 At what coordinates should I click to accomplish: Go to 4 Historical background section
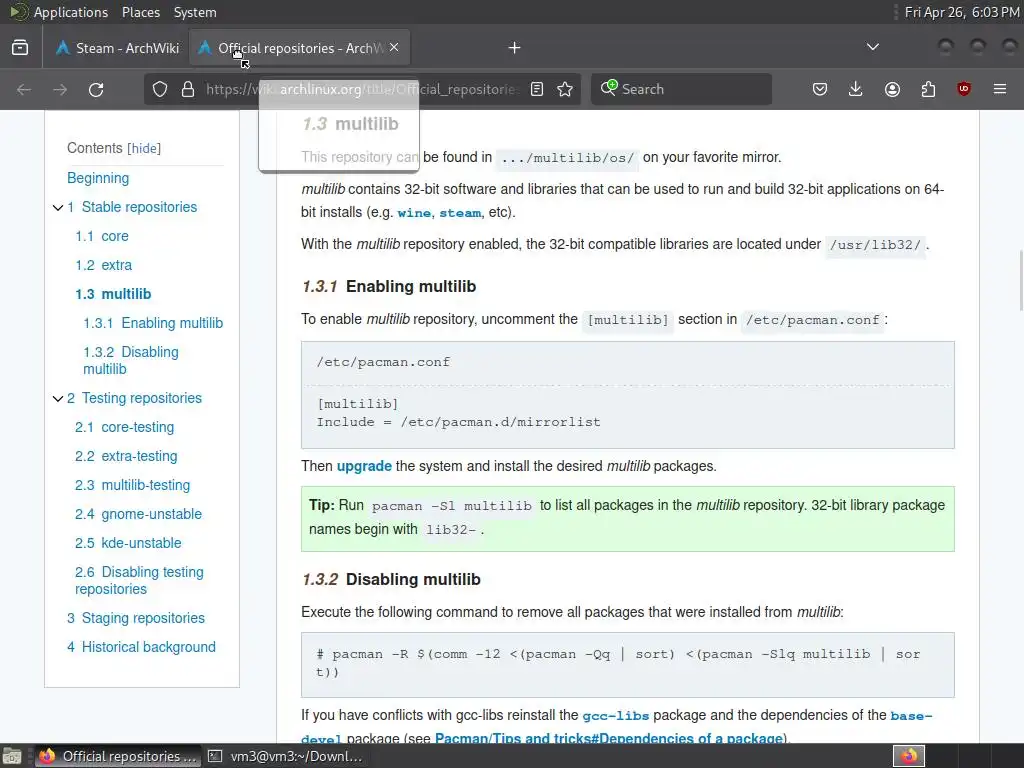pos(141,647)
